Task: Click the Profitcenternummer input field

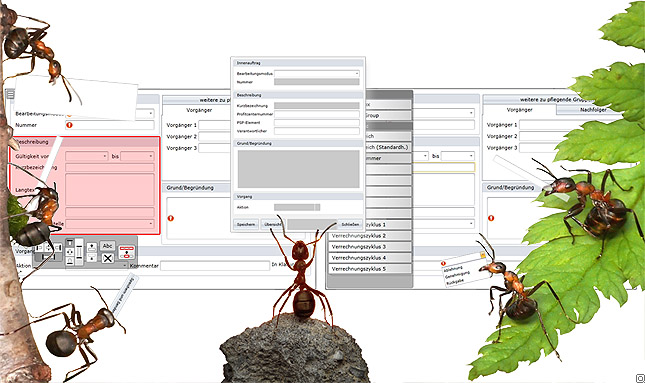Action: coord(317,114)
